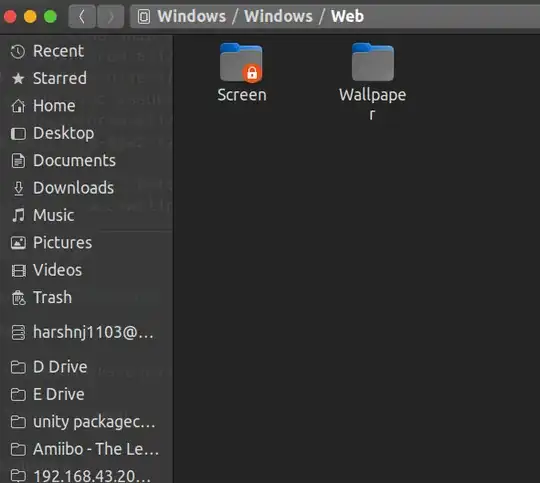
Task: Close window with red button
Action: (10, 17)
